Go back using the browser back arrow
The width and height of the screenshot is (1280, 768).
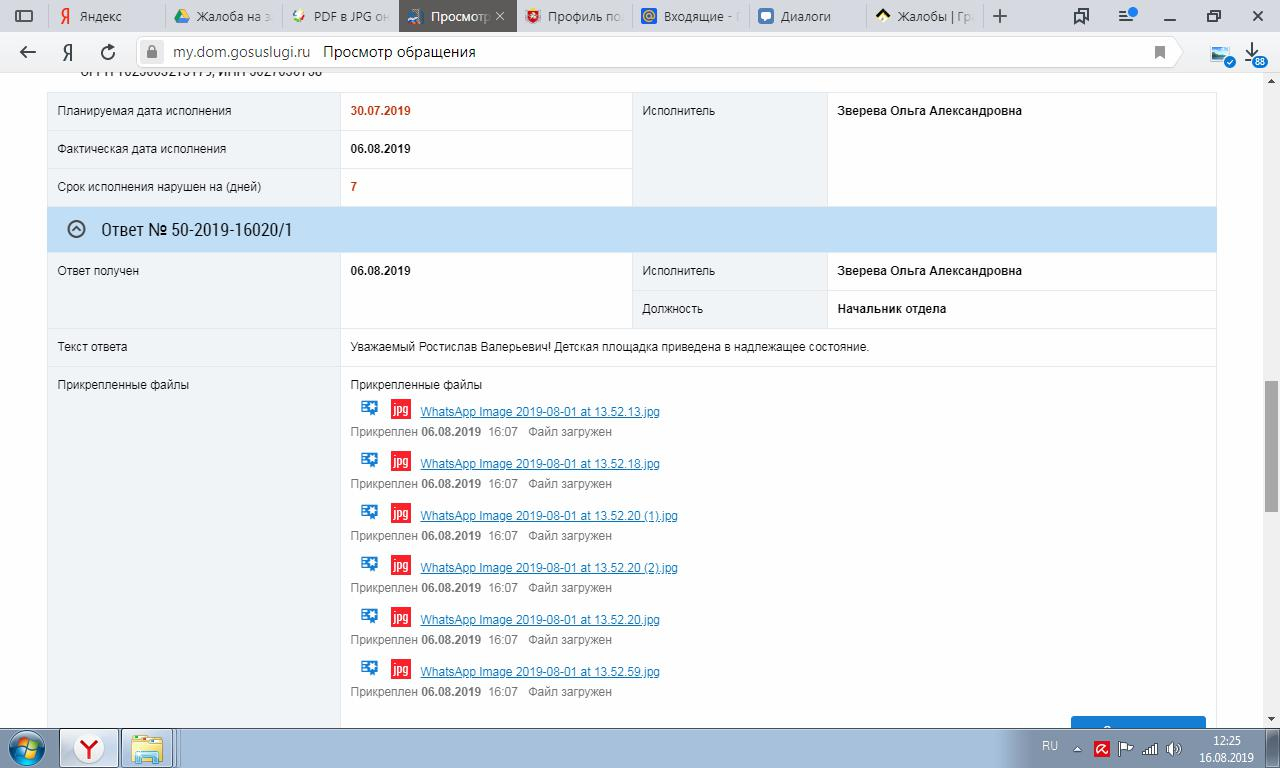coord(28,52)
